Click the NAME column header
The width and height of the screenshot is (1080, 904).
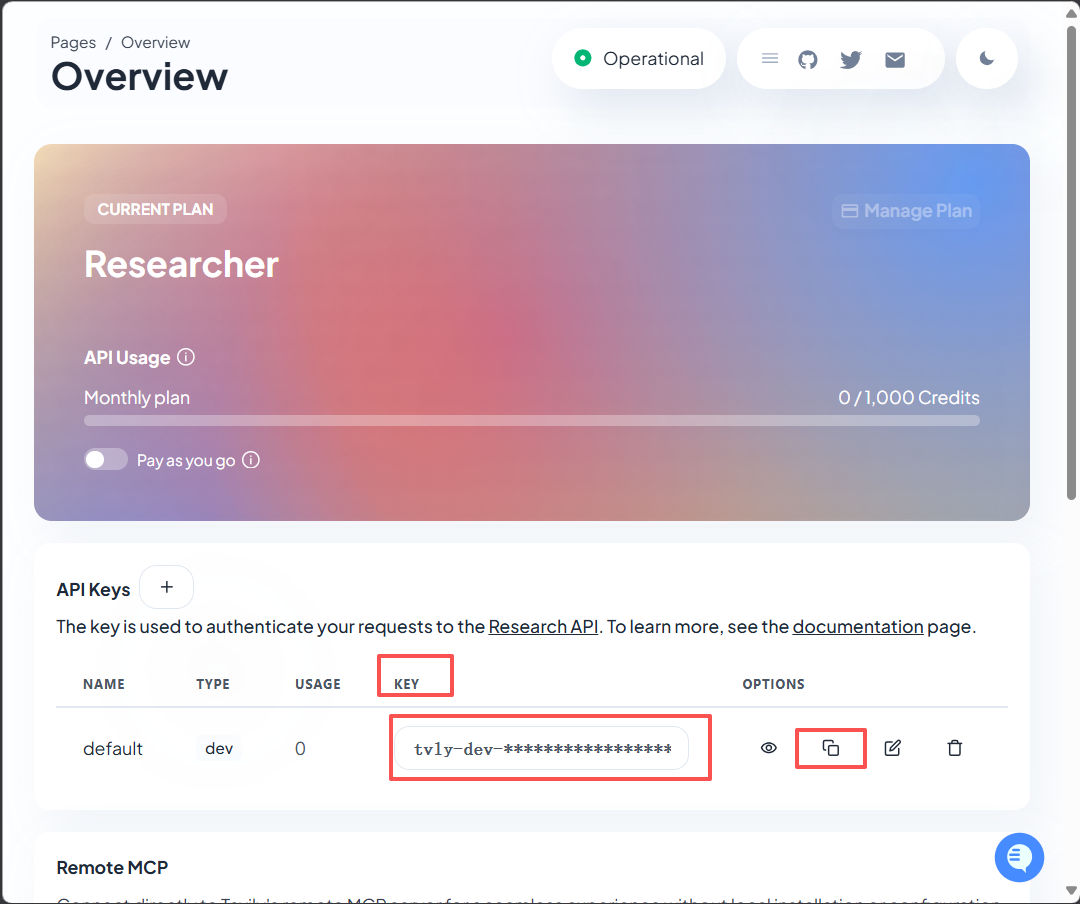(104, 684)
